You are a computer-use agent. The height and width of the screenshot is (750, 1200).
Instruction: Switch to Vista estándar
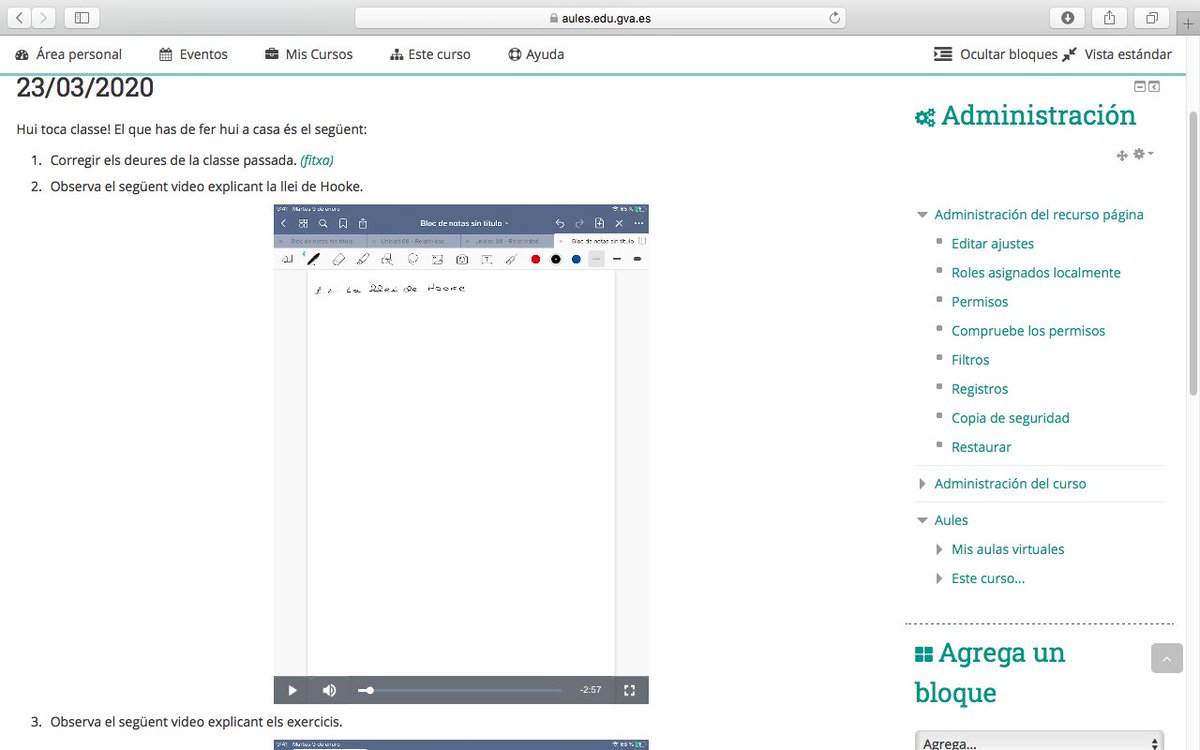click(1117, 54)
